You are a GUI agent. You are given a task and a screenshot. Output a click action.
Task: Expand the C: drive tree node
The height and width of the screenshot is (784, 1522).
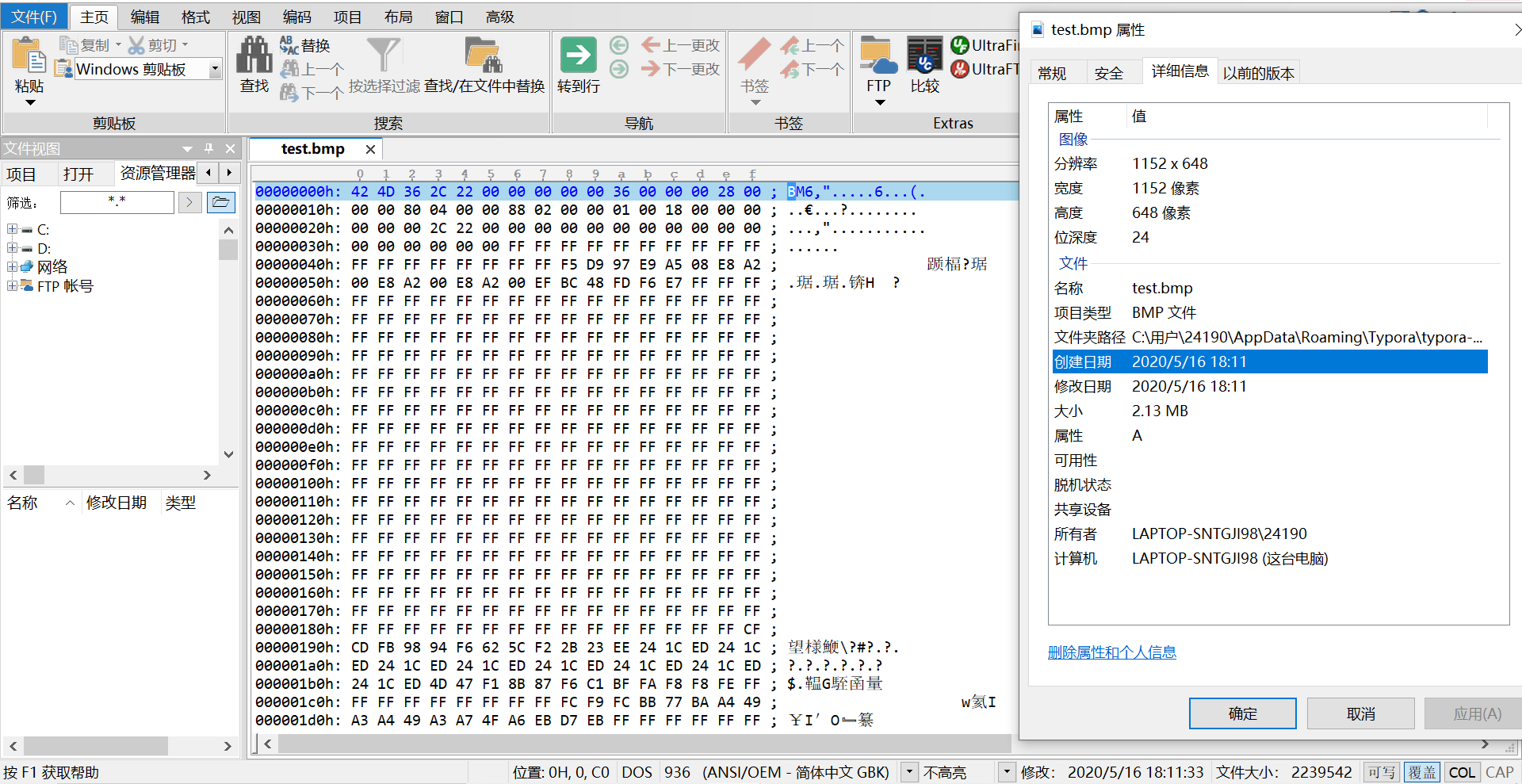point(12,229)
